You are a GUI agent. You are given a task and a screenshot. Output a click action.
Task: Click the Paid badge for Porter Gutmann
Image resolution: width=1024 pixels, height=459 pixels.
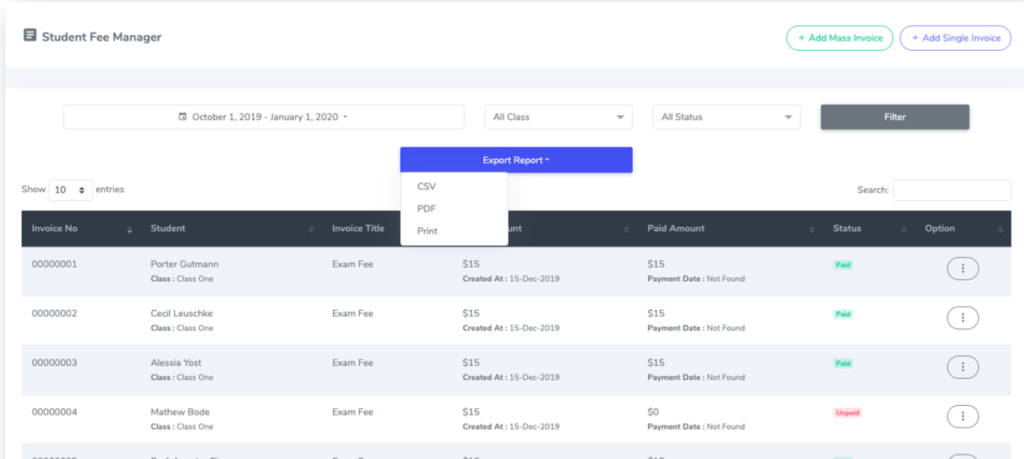[x=843, y=265]
